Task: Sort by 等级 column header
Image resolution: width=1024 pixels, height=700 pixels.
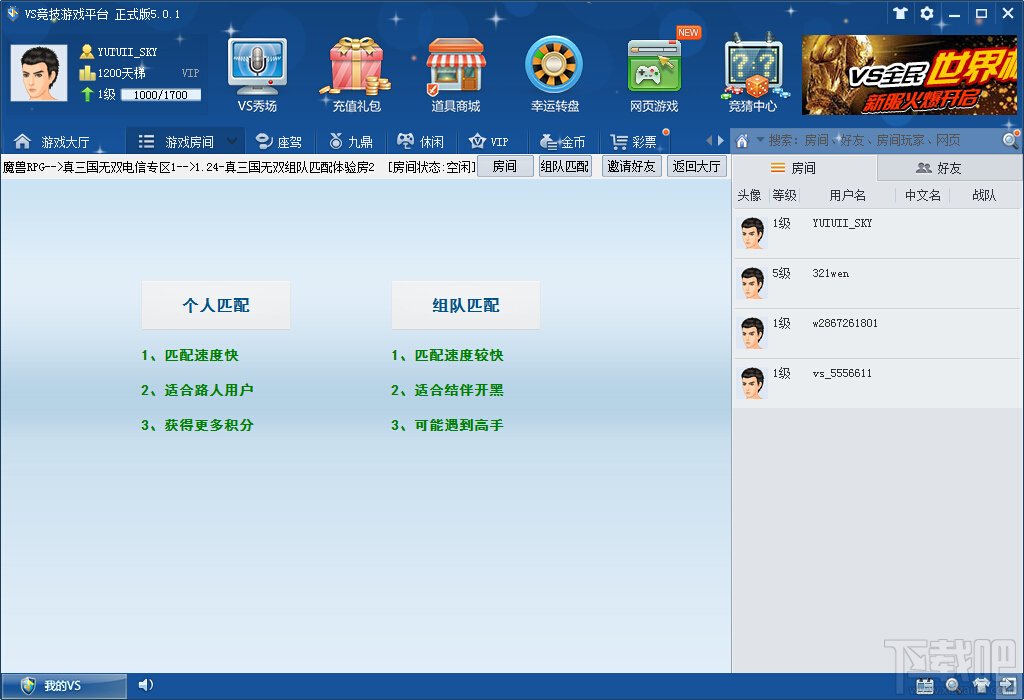Action: coord(784,195)
